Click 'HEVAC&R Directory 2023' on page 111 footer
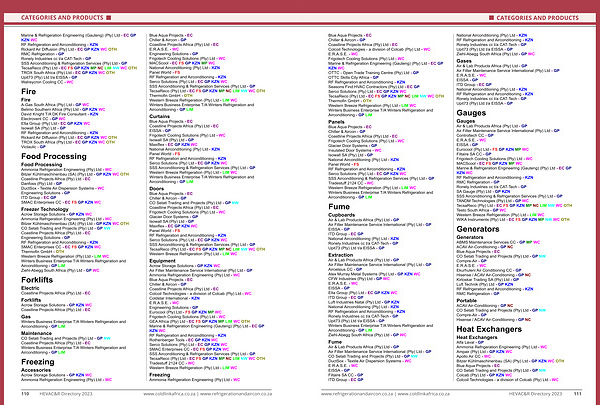 click(535, 394)
